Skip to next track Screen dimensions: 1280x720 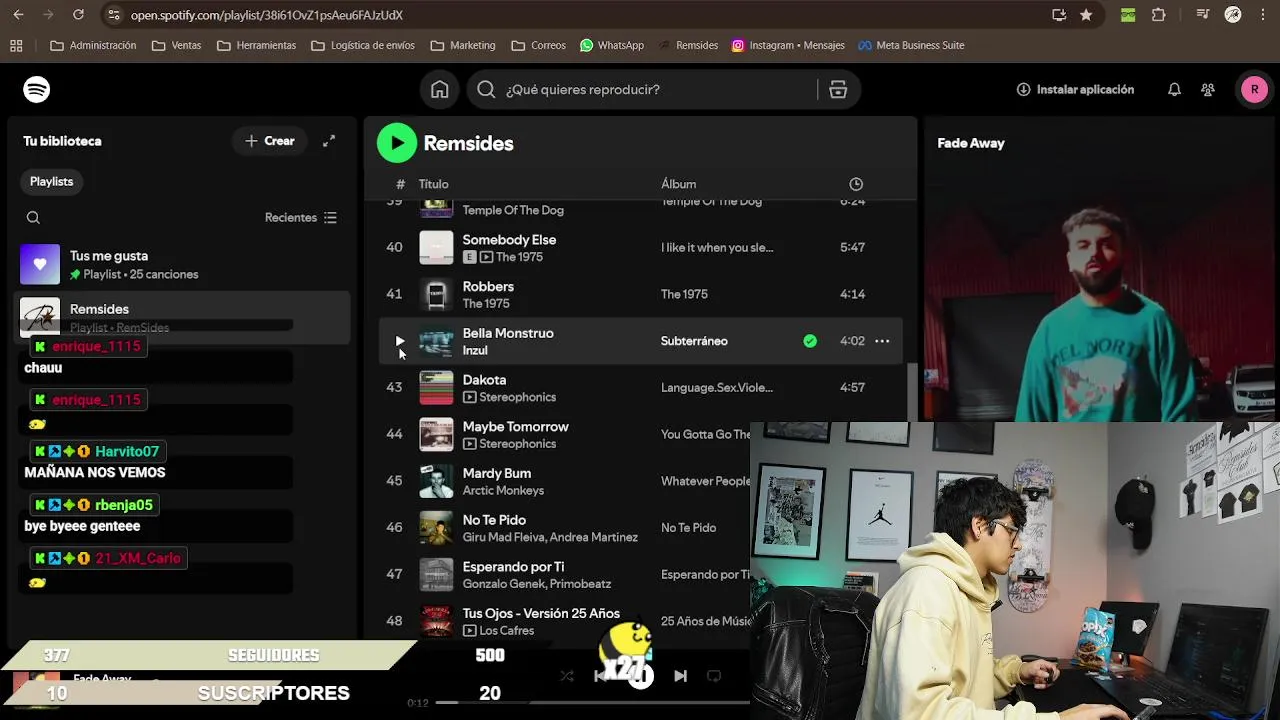(x=680, y=676)
